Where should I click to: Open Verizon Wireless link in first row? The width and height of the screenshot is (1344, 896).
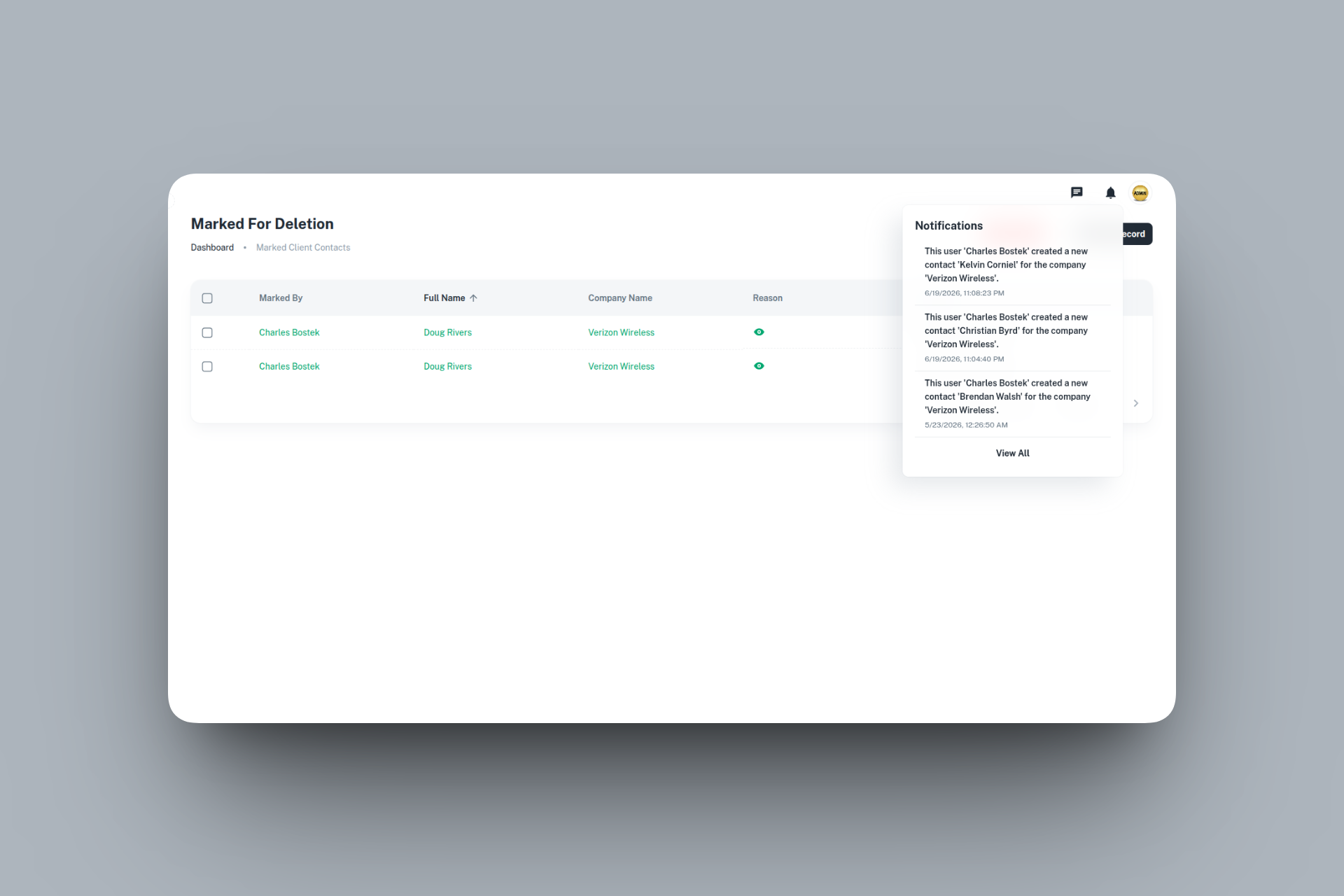point(621,332)
